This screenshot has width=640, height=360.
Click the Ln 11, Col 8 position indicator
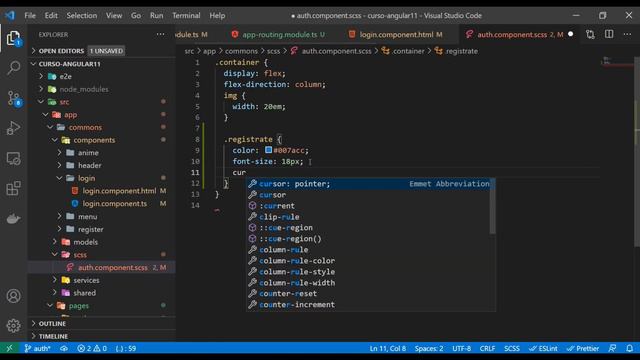(x=388, y=348)
